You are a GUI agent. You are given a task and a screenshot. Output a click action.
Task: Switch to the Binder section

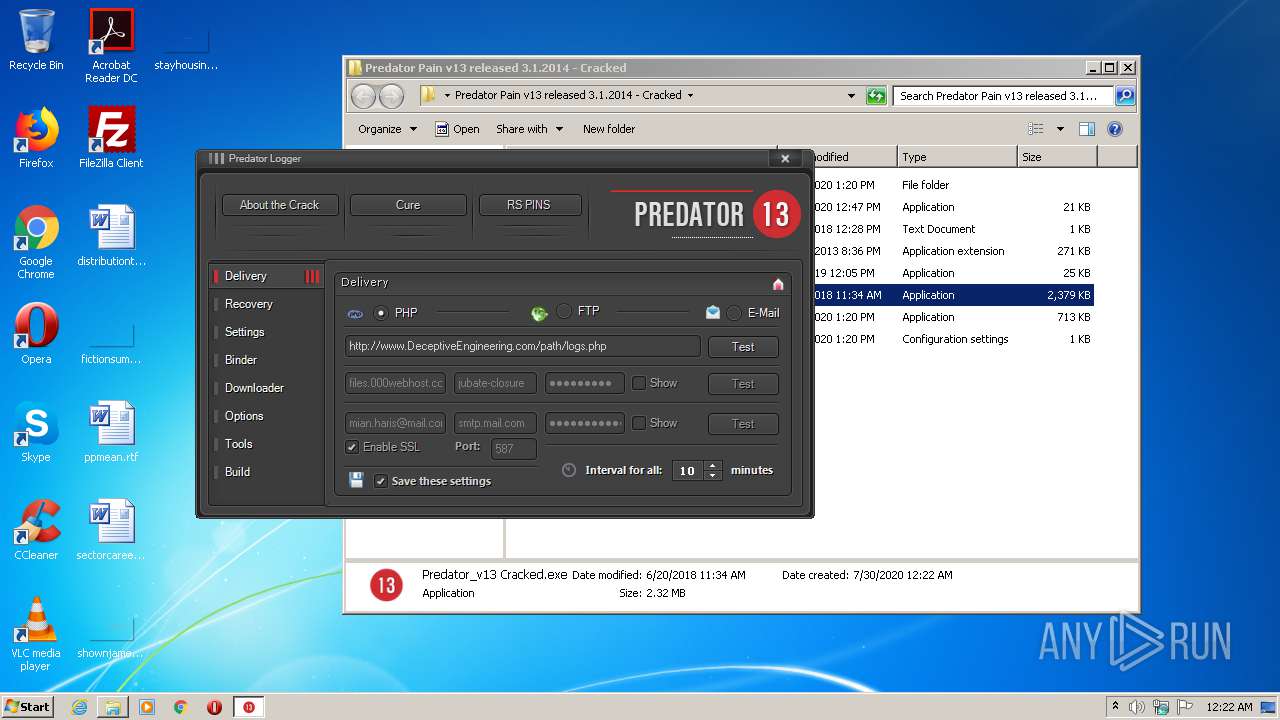click(x=241, y=360)
